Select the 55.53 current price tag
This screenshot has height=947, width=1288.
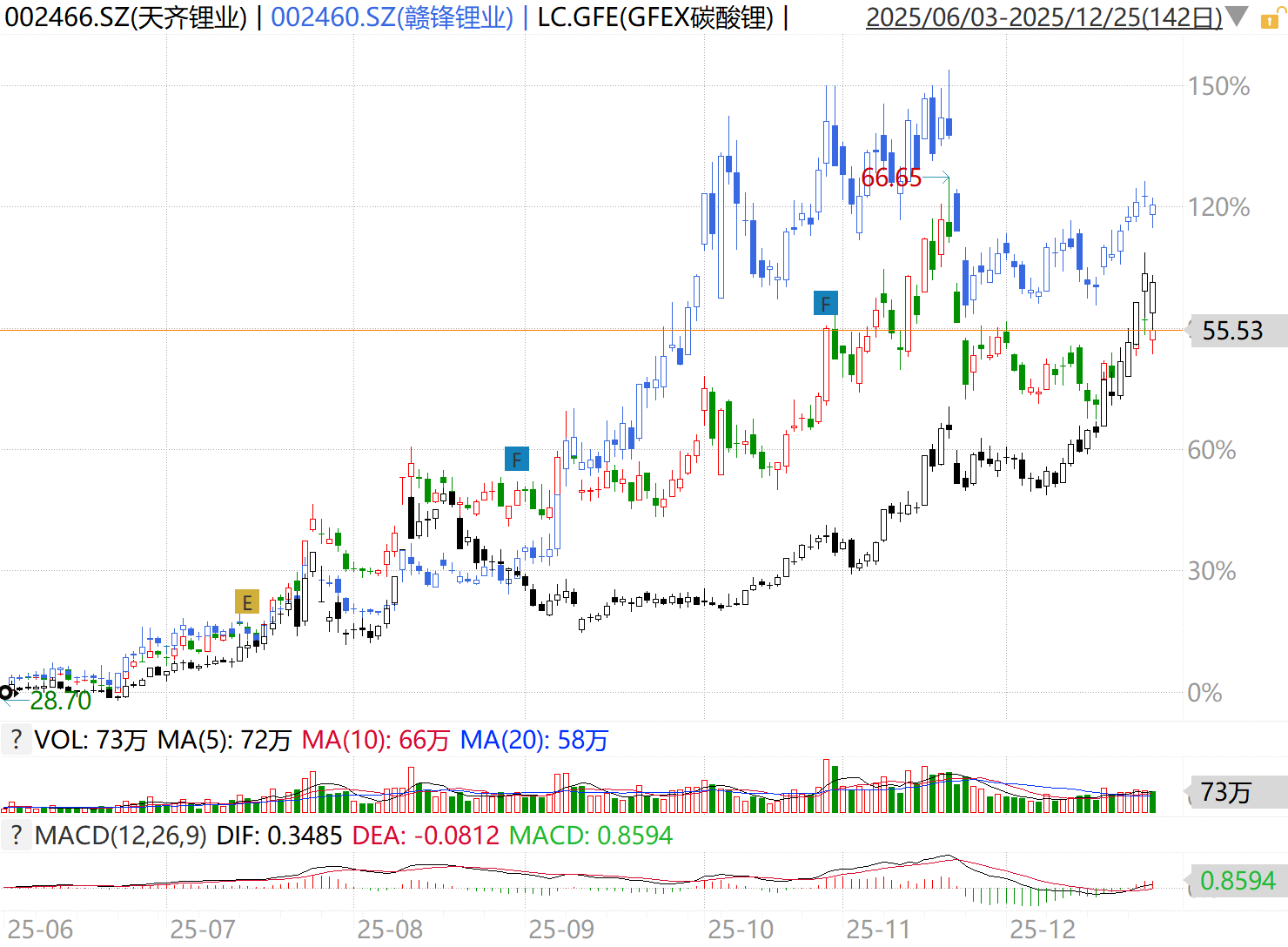click(1231, 331)
